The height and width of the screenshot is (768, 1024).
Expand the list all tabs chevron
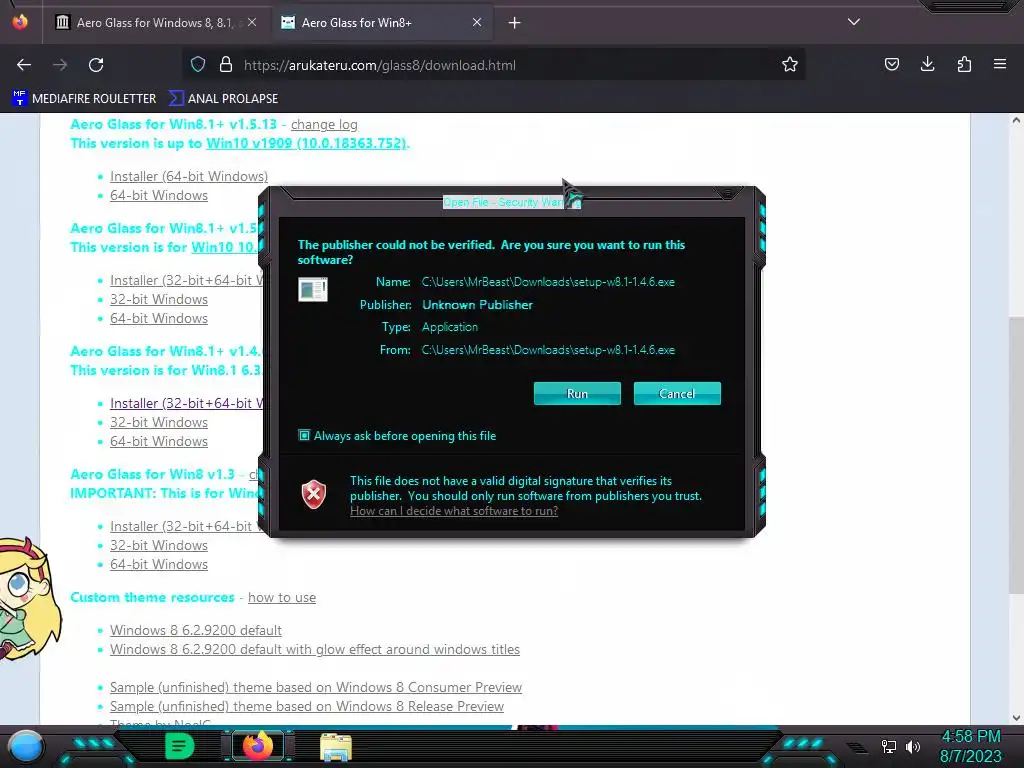854,22
